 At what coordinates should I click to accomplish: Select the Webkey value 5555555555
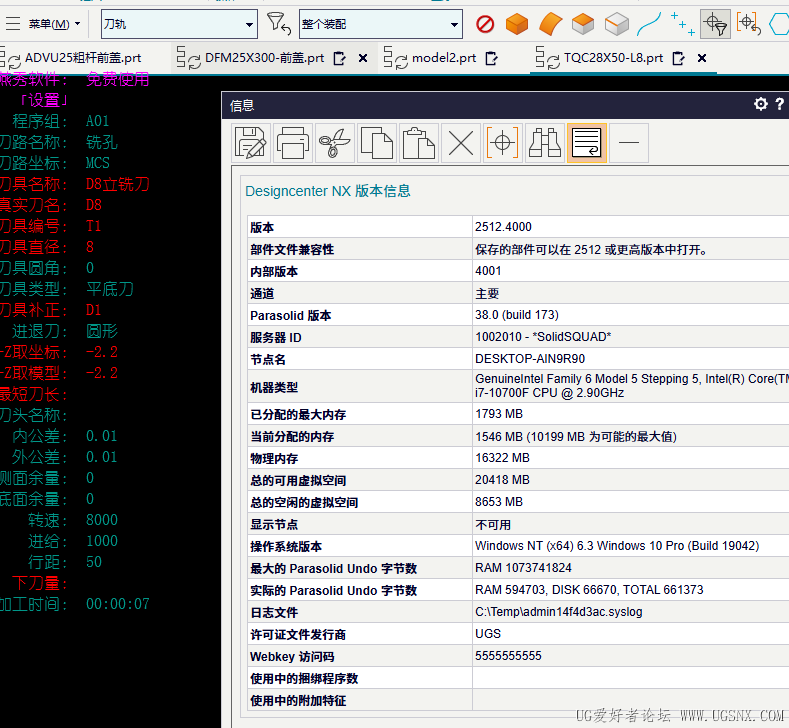(x=508, y=656)
